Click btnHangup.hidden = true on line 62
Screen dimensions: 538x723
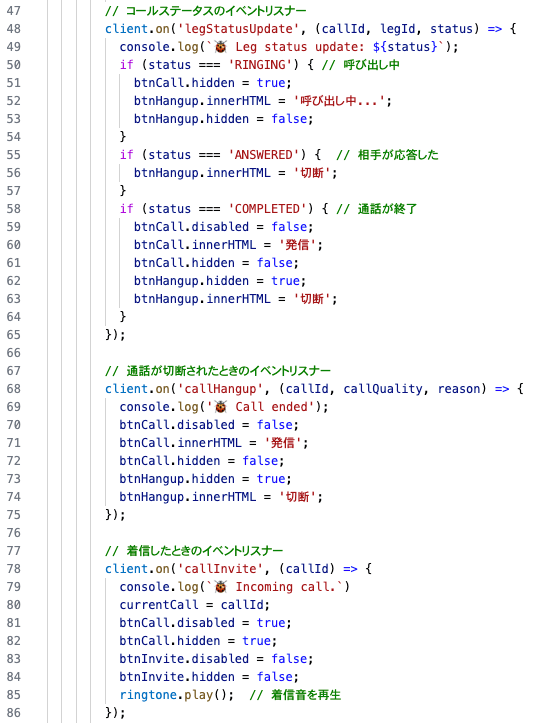(x=220, y=280)
